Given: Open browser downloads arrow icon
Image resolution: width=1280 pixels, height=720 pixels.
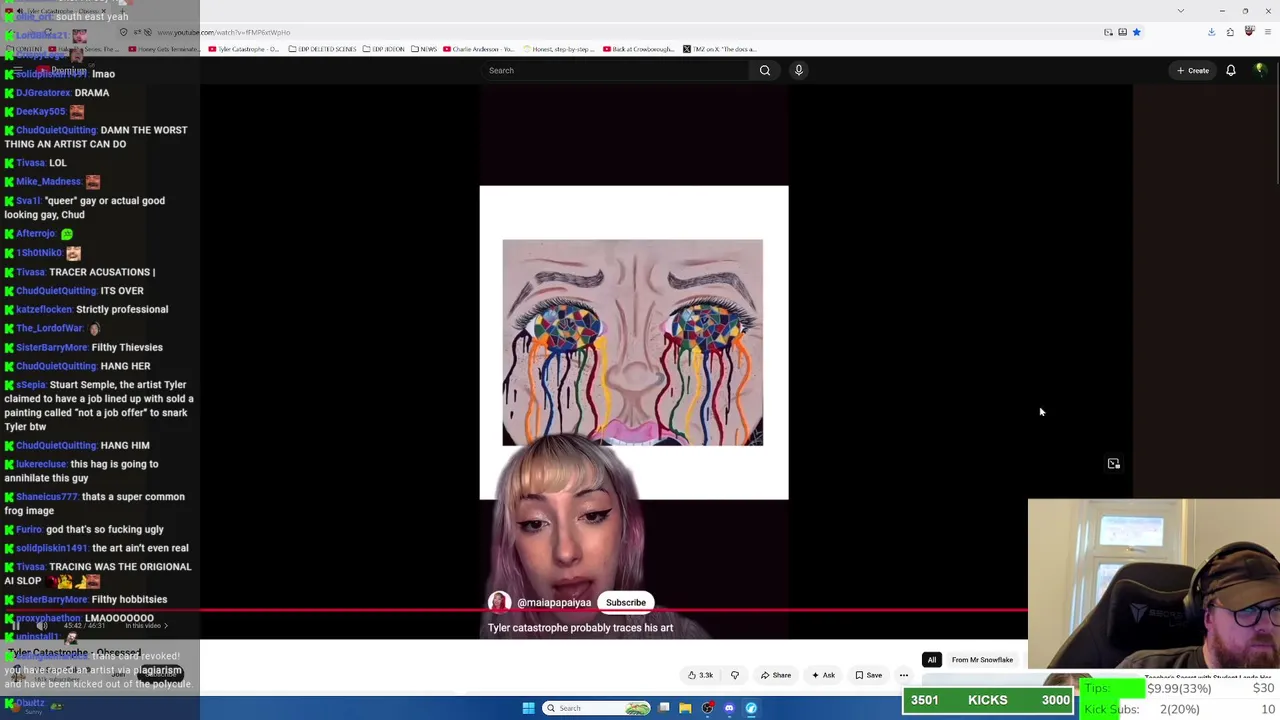Looking at the screenshot, I should point(1211,32).
